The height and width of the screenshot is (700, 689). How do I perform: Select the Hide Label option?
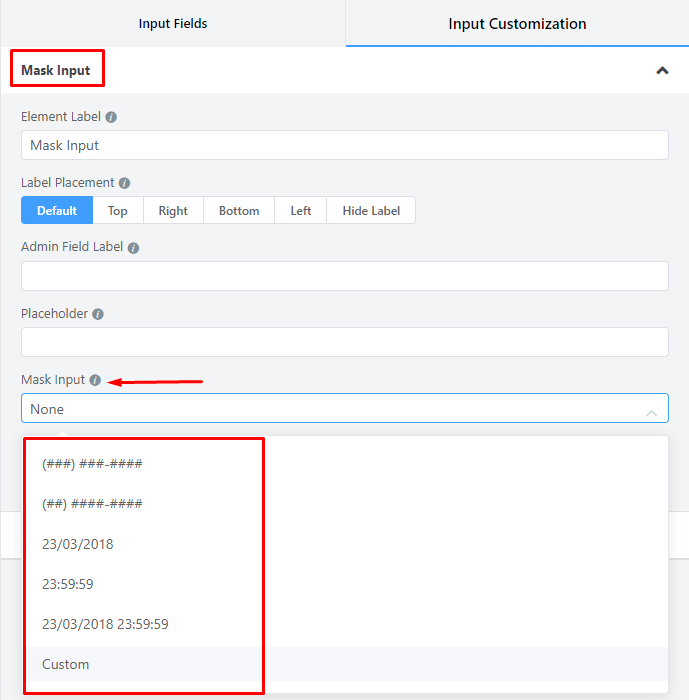[371, 210]
